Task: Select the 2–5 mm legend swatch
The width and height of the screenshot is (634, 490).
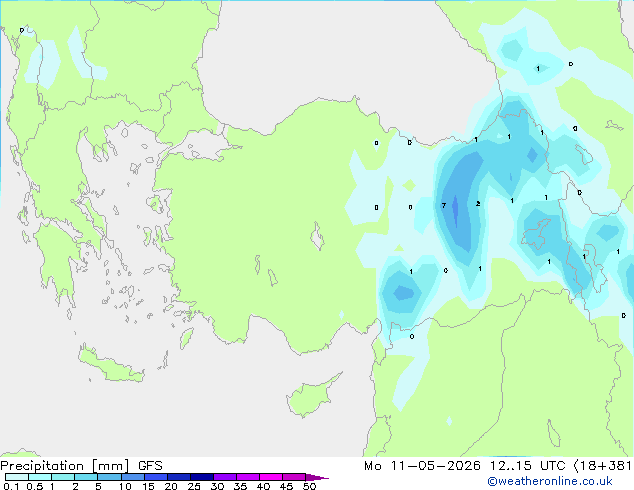Action: point(86,477)
